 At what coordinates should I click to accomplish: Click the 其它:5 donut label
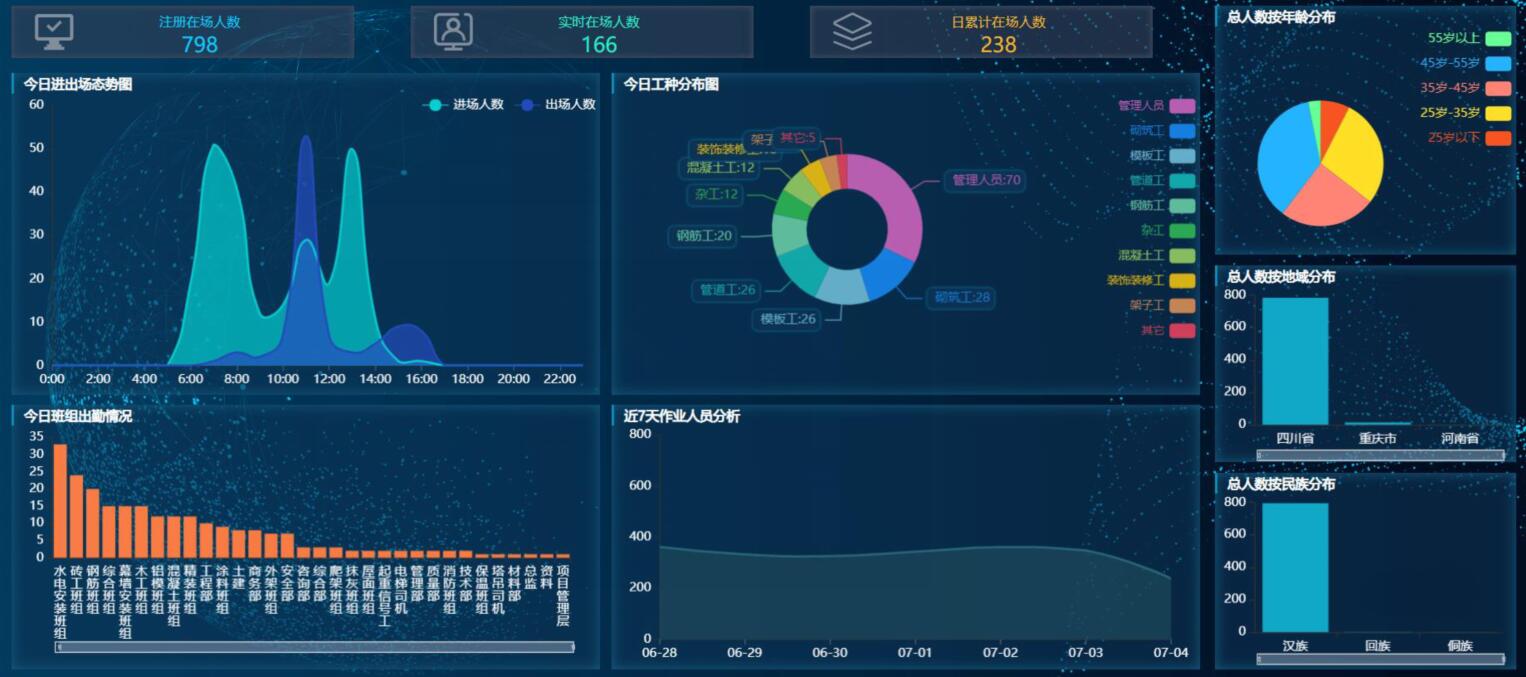click(x=798, y=137)
